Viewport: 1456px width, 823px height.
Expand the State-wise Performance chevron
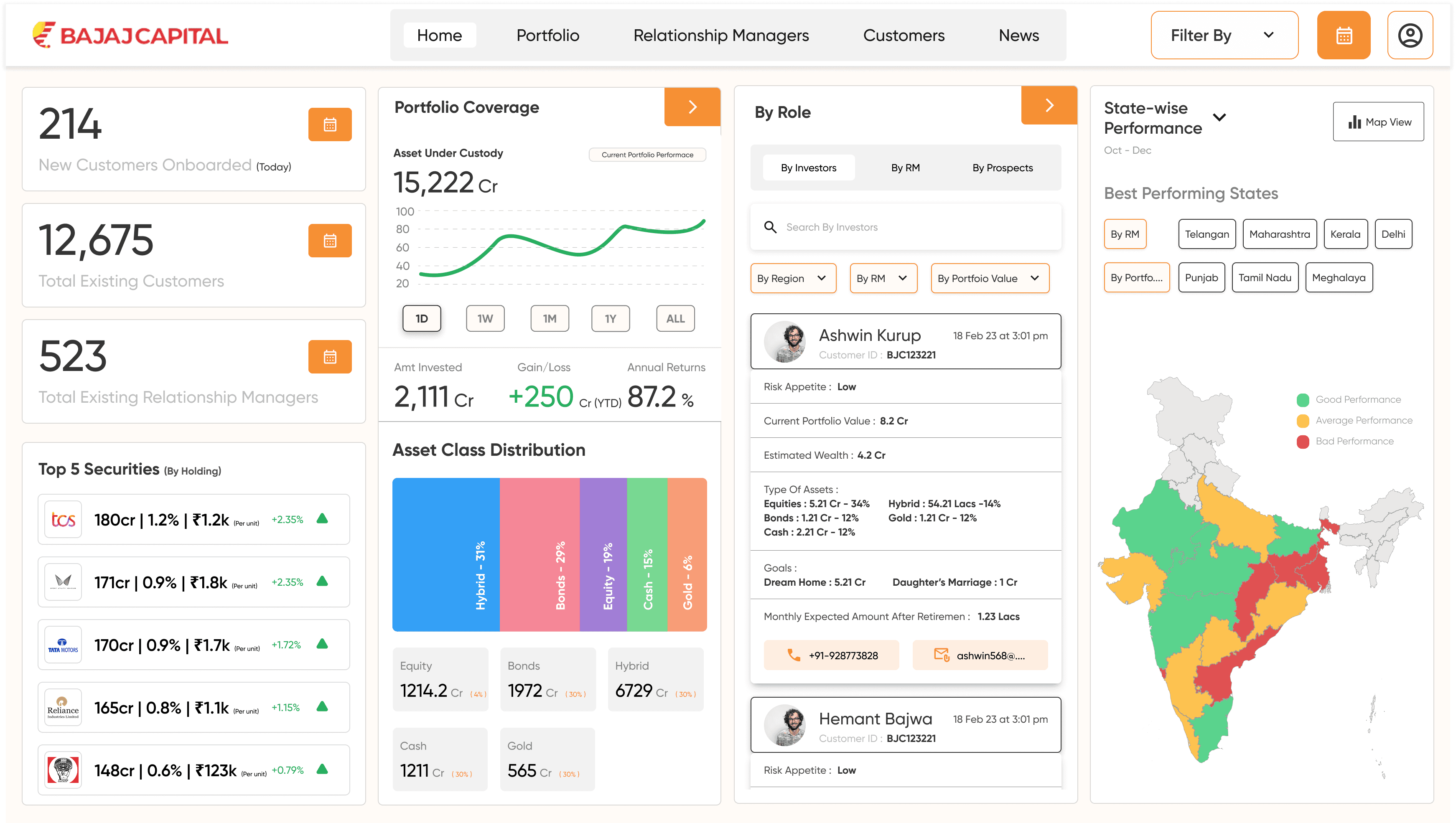(1219, 117)
